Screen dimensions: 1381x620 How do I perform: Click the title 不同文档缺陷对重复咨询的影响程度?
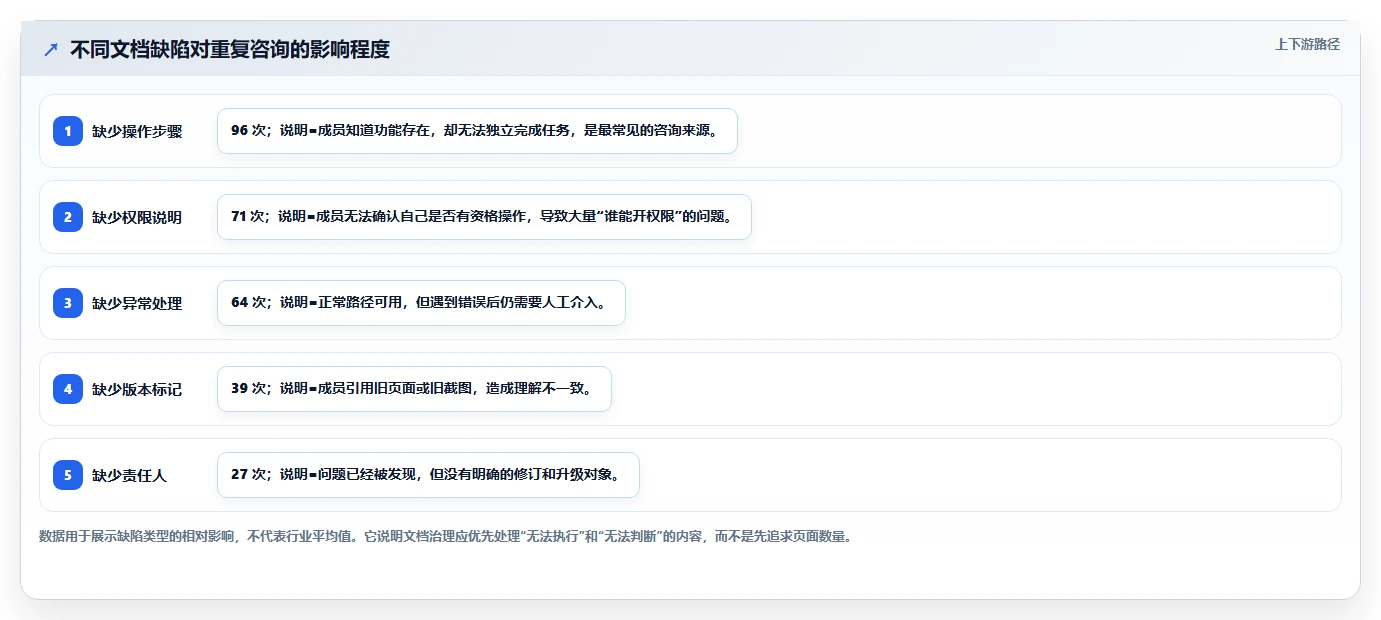coord(230,49)
